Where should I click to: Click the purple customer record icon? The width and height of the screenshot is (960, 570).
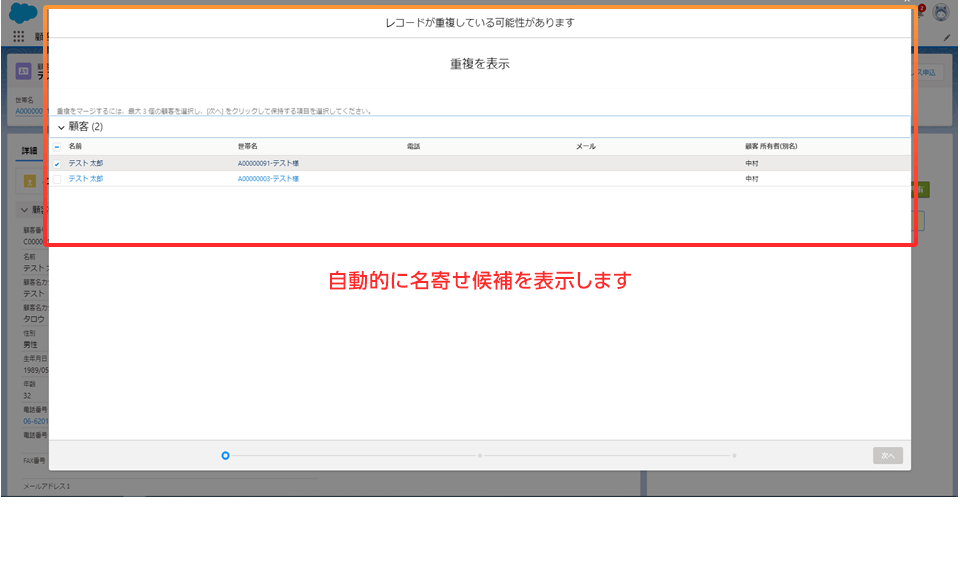(x=23, y=71)
